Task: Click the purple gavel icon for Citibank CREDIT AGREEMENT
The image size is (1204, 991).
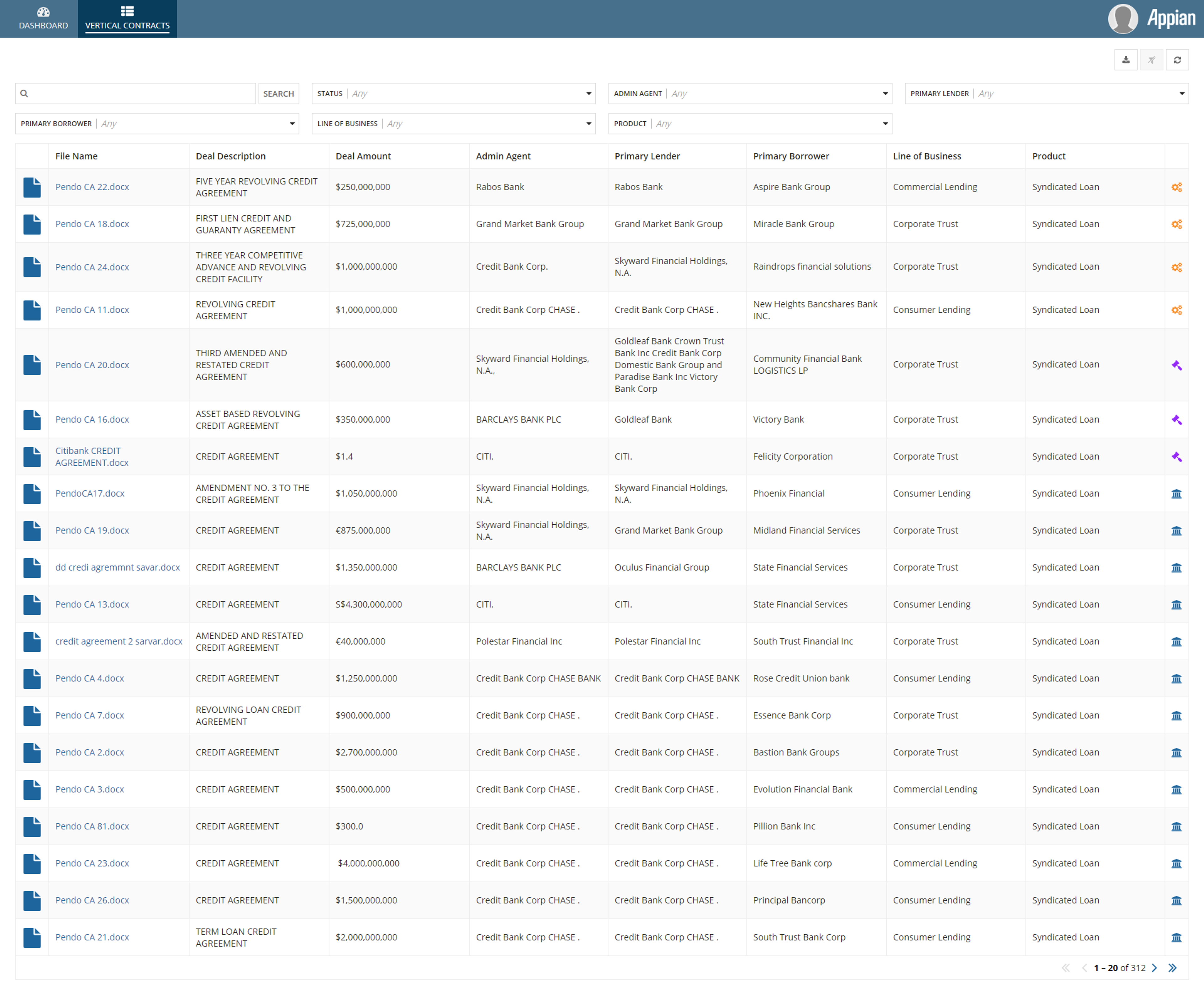Action: click(x=1177, y=457)
